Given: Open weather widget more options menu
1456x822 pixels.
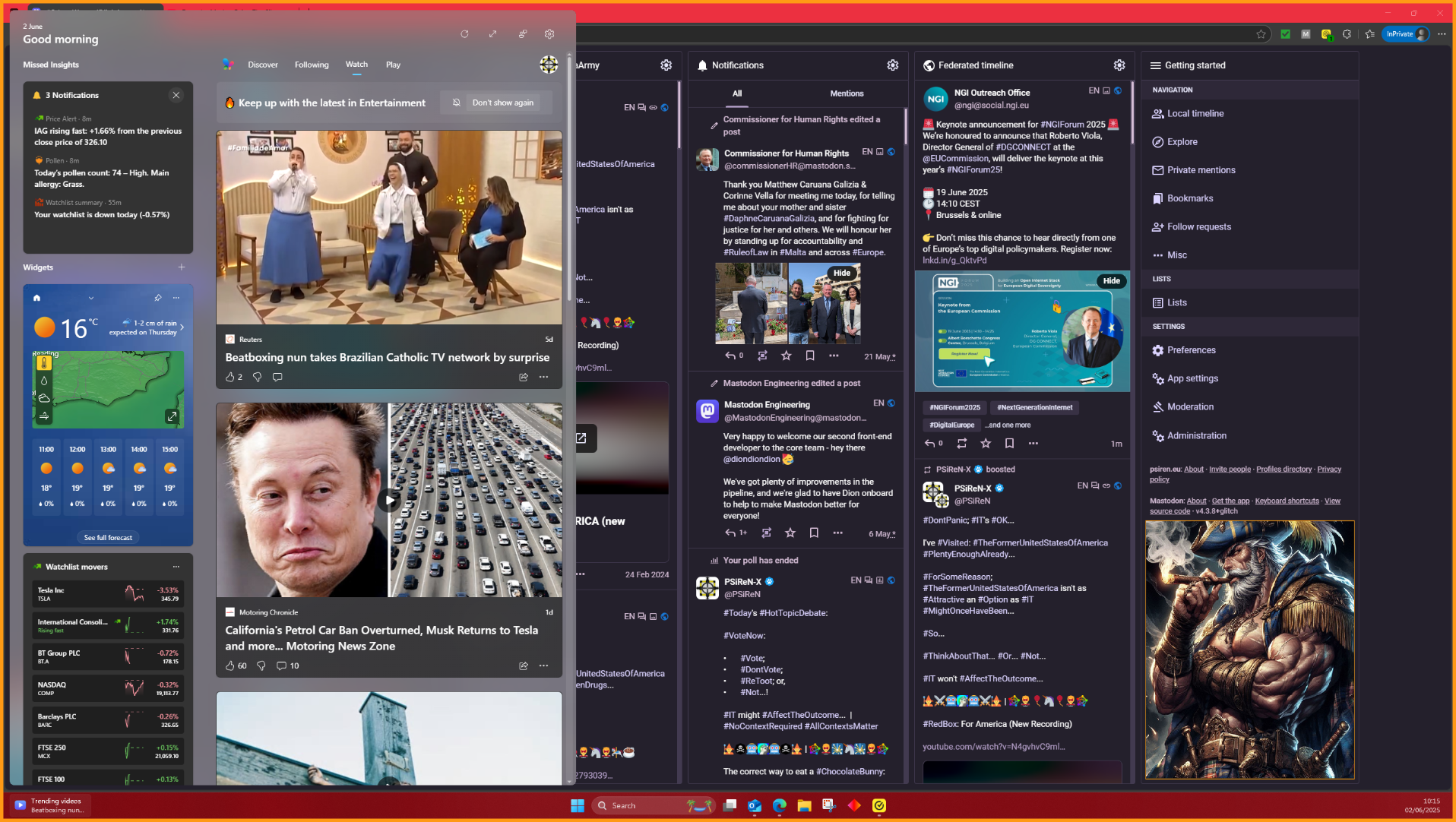Looking at the screenshot, I should (176, 298).
